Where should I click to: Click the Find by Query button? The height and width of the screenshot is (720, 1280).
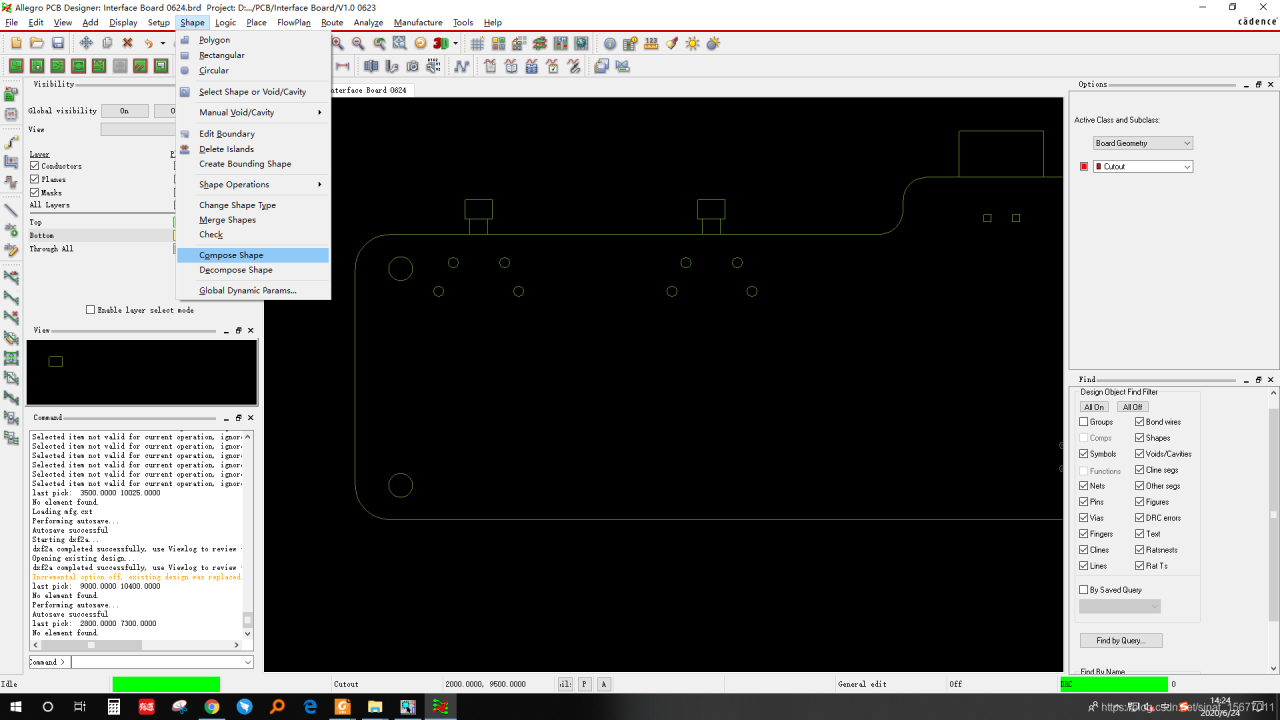click(x=1120, y=640)
